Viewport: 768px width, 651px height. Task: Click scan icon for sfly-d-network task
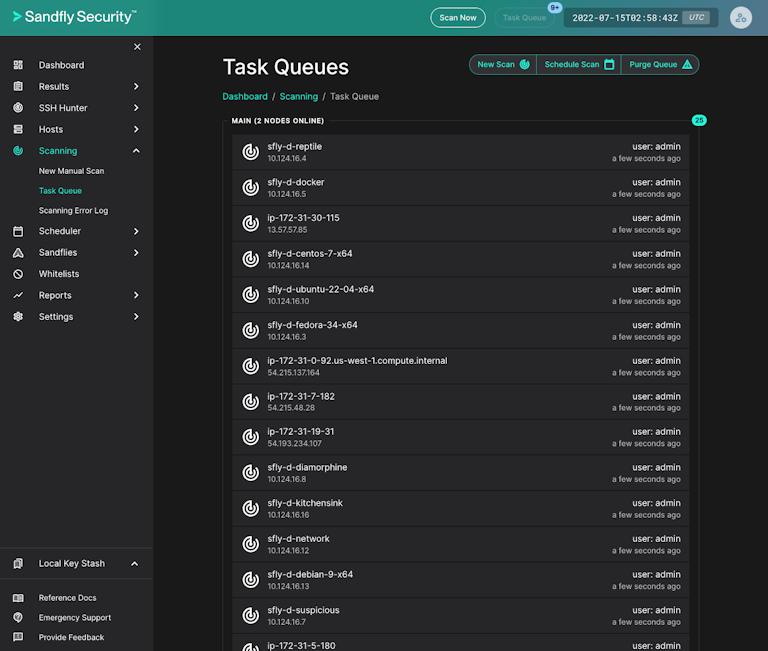(251, 544)
